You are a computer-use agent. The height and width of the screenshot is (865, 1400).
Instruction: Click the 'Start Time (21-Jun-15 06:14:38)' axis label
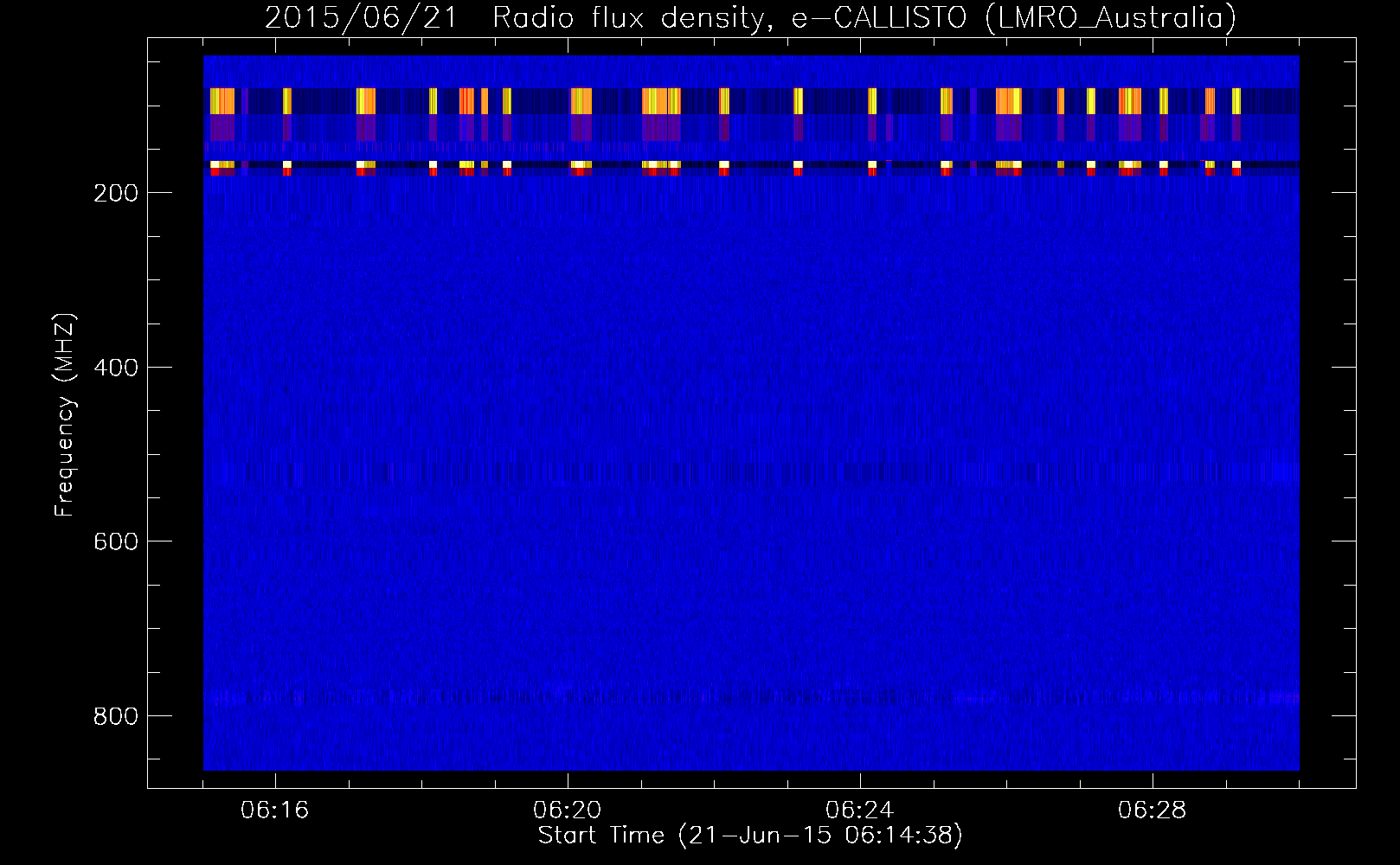point(750,836)
